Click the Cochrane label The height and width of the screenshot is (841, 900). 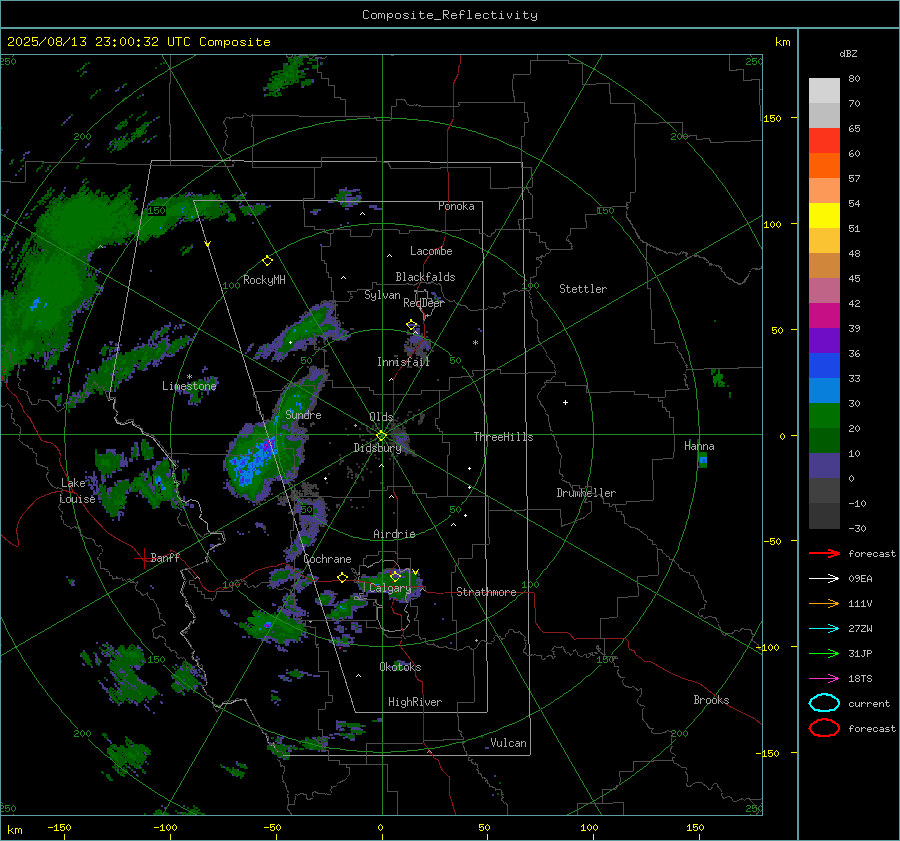[x=327, y=559]
